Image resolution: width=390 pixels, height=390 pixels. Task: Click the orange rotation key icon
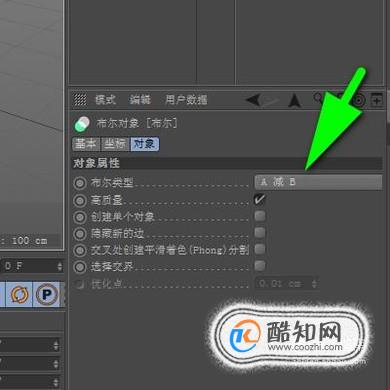coord(19,294)
